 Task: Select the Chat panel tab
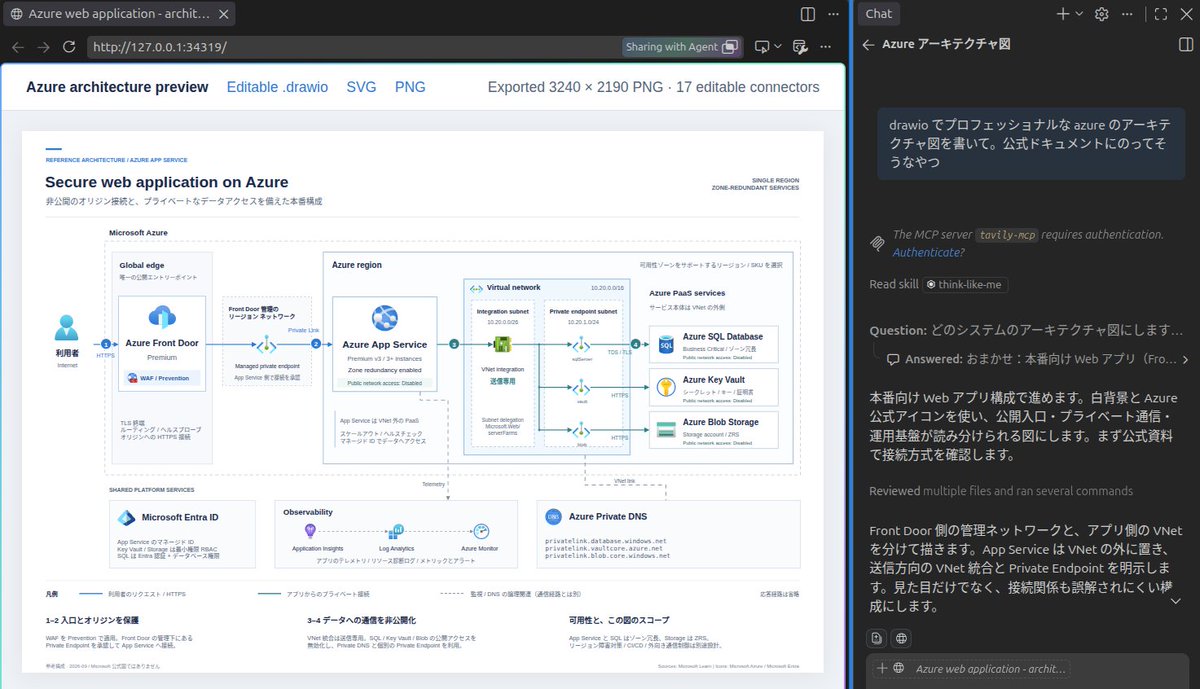click(x=879, y=14)
